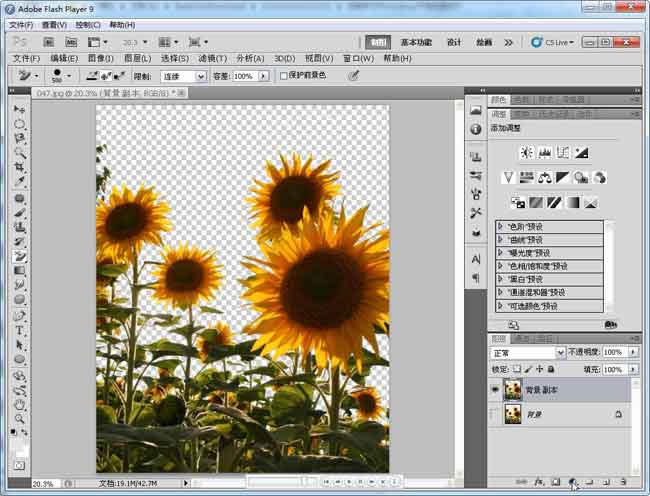Viewport: 650px width, 496px height.
Task: Show the 背景 layer via visibility box
Action: (495, 414)
